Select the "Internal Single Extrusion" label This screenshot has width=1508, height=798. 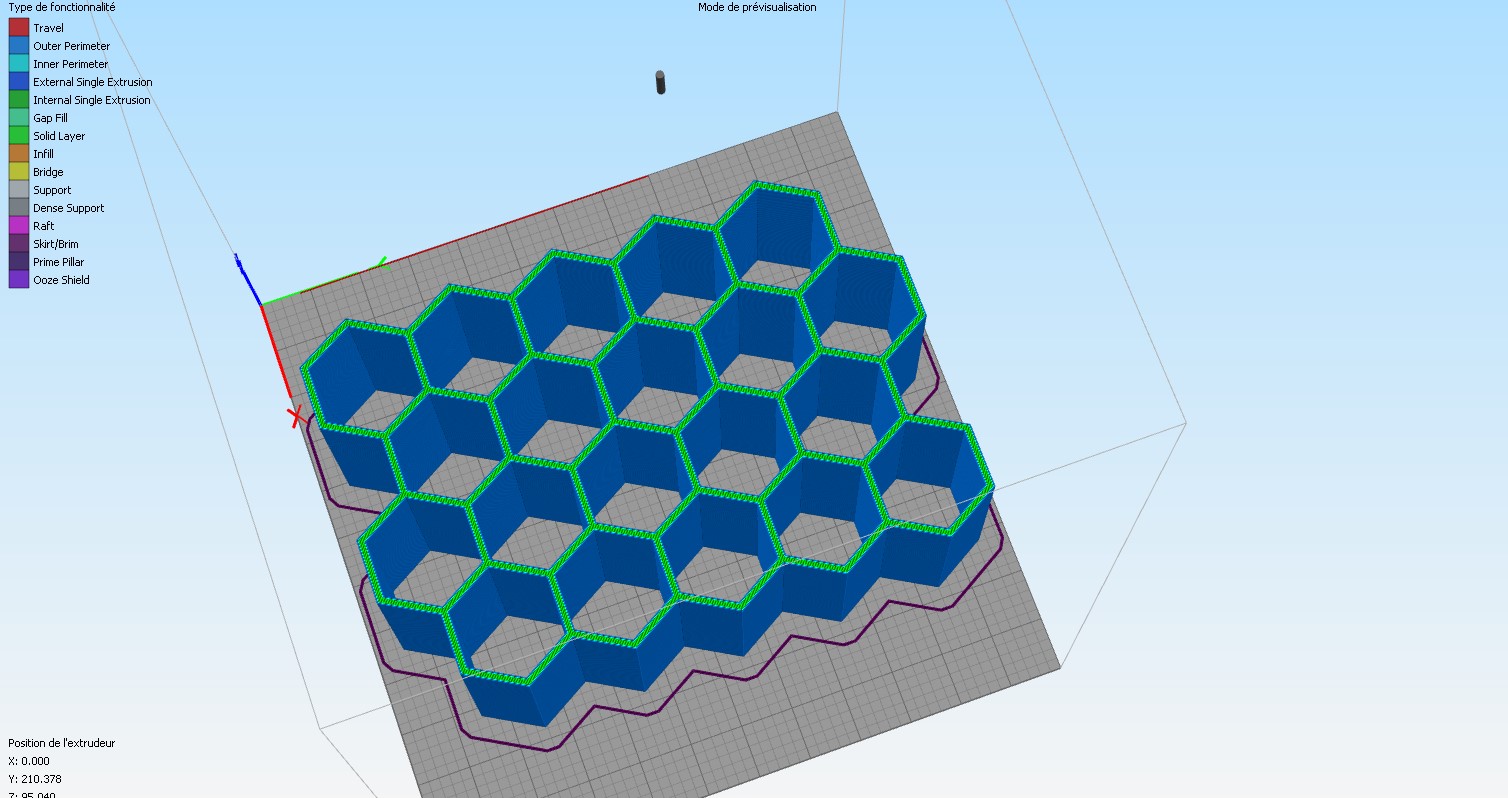point(92,100)
